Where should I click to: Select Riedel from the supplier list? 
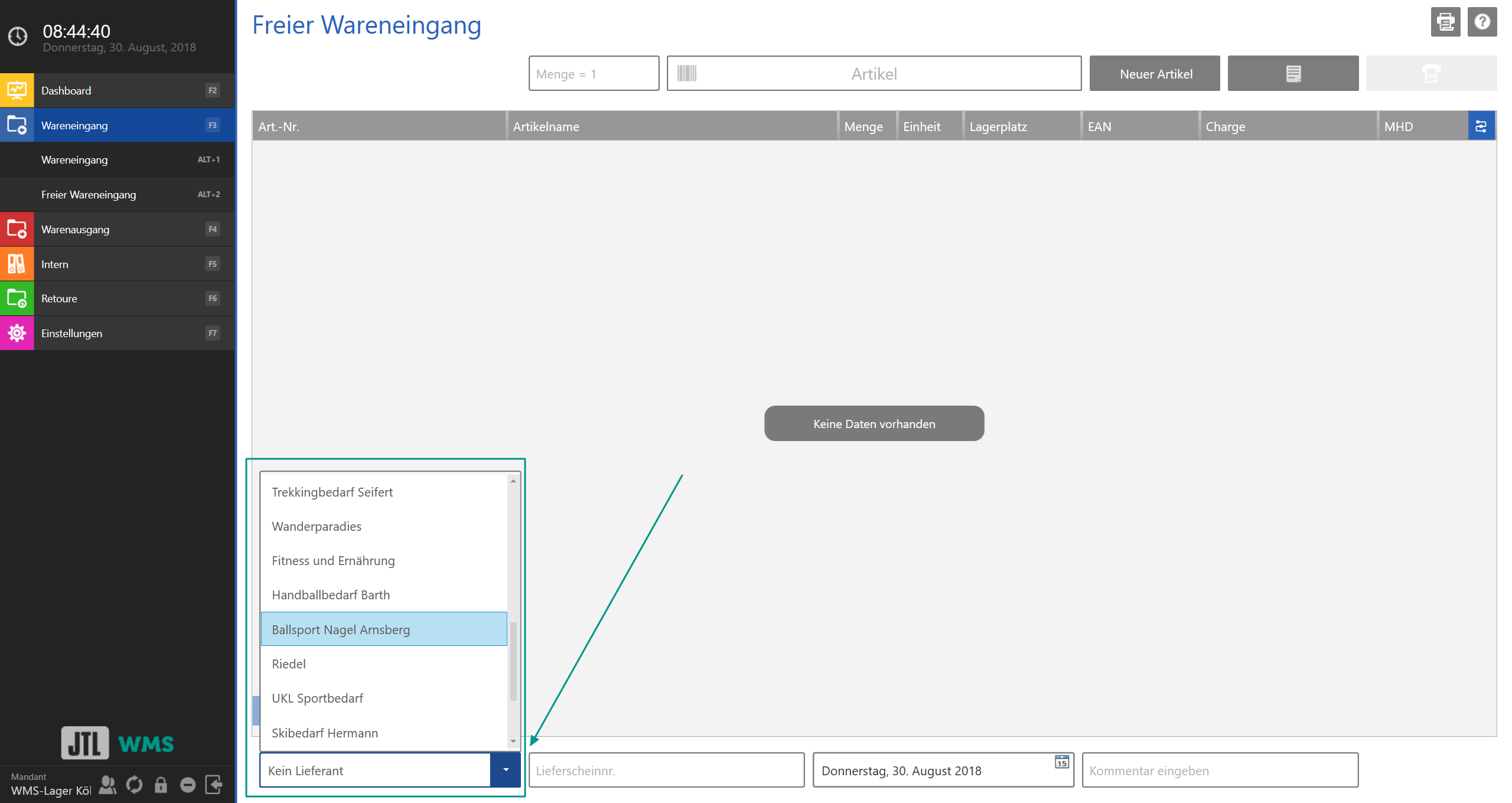coord(289,664)
